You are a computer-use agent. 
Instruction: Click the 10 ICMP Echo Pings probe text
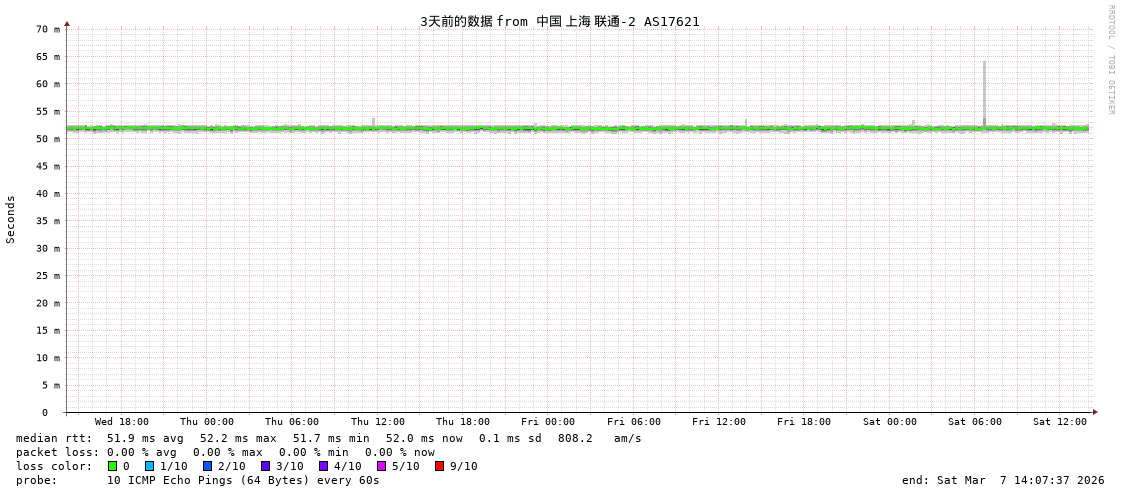(x=243, y=480)
